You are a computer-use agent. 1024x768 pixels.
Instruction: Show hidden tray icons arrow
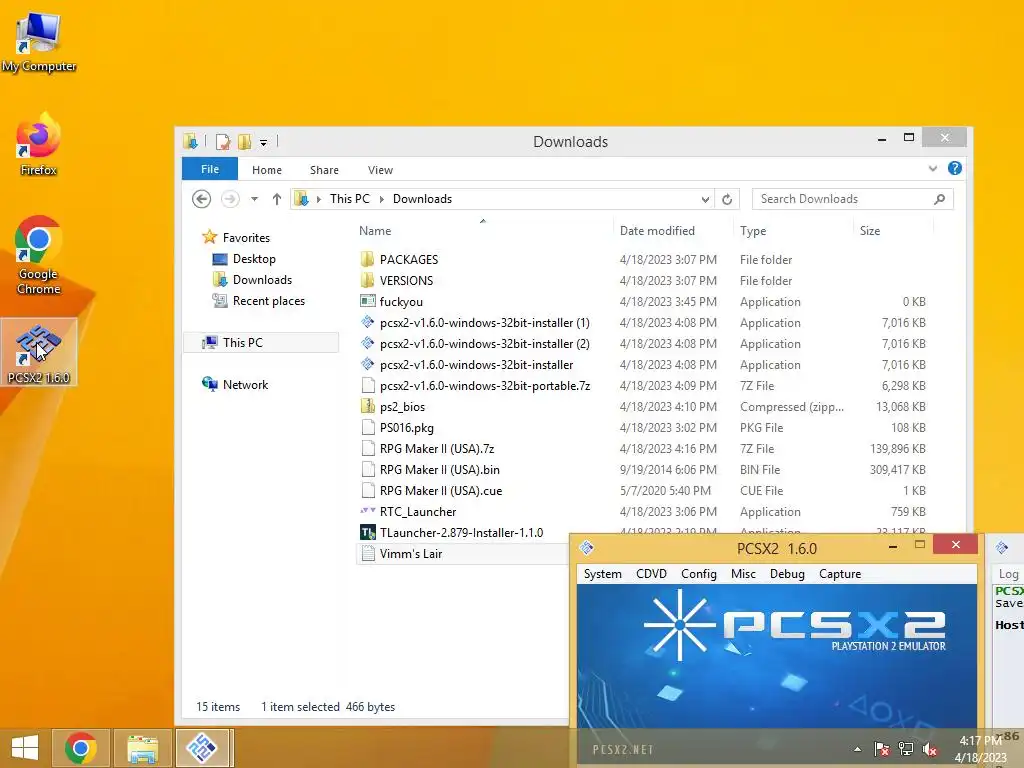(x=857, y=750)
